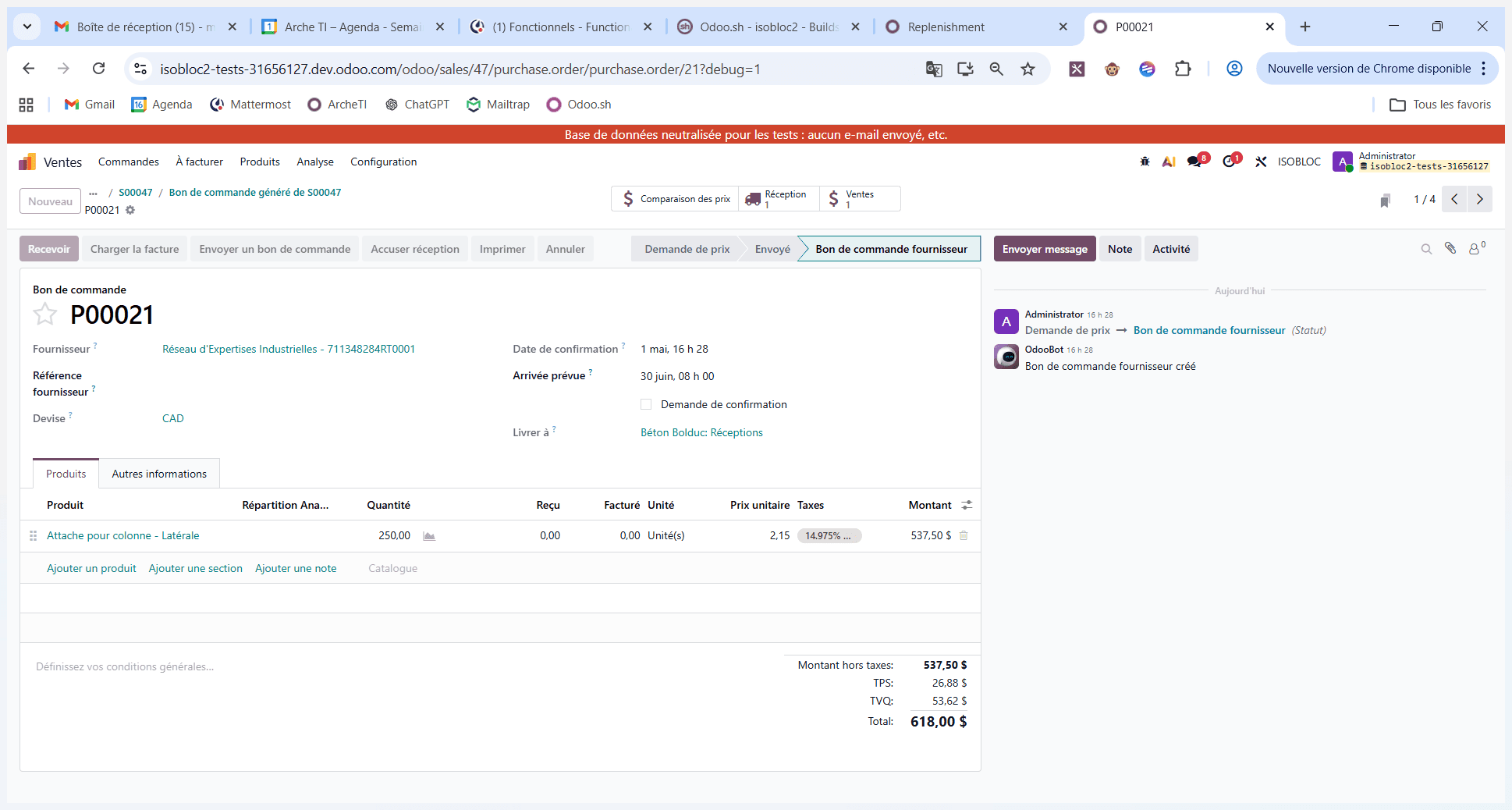This screenshot has width=1512, height=810.
Task: Click the Recevoir button
Action: [49, 249]
